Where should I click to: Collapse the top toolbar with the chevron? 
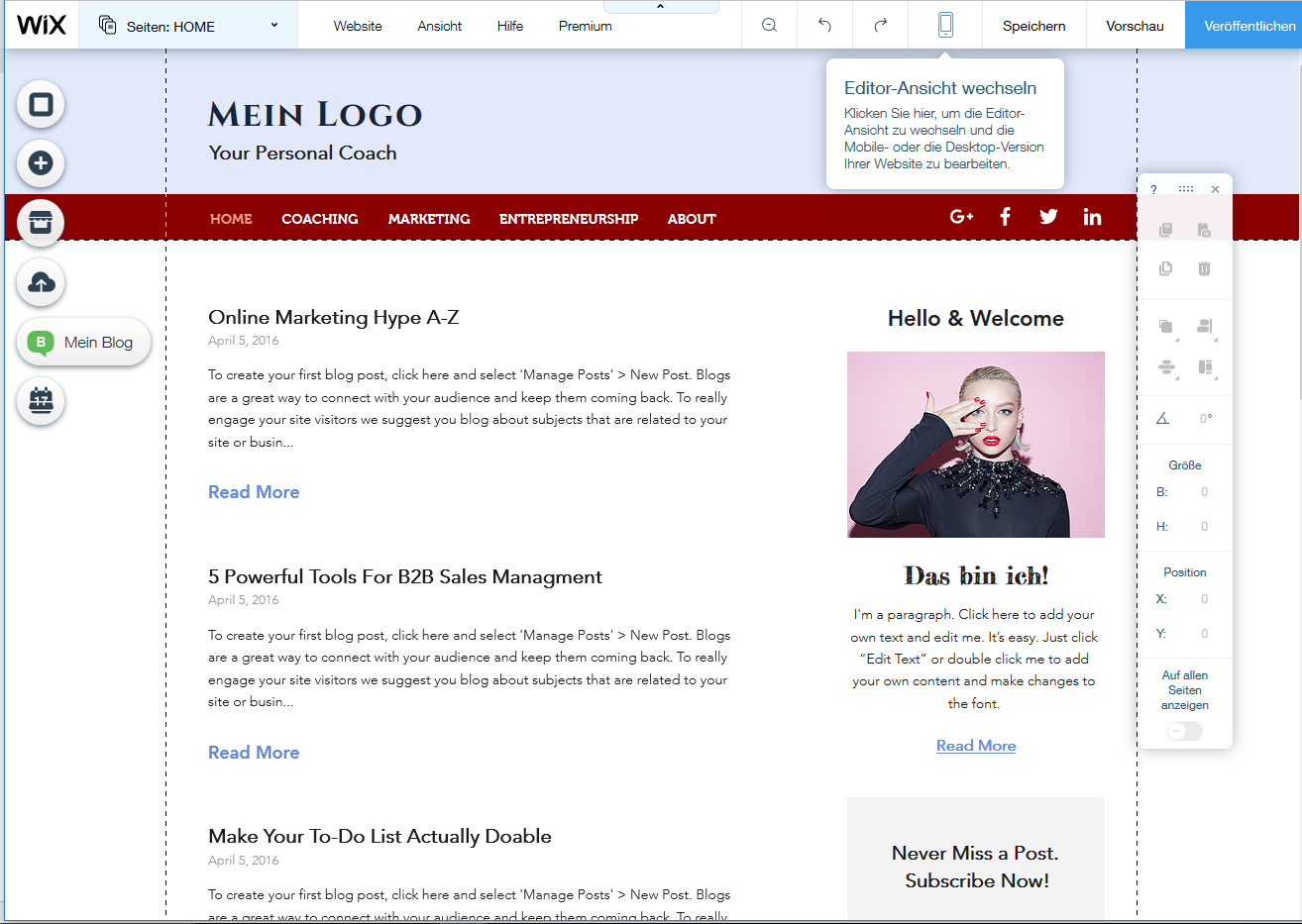(x=661, y=7)
